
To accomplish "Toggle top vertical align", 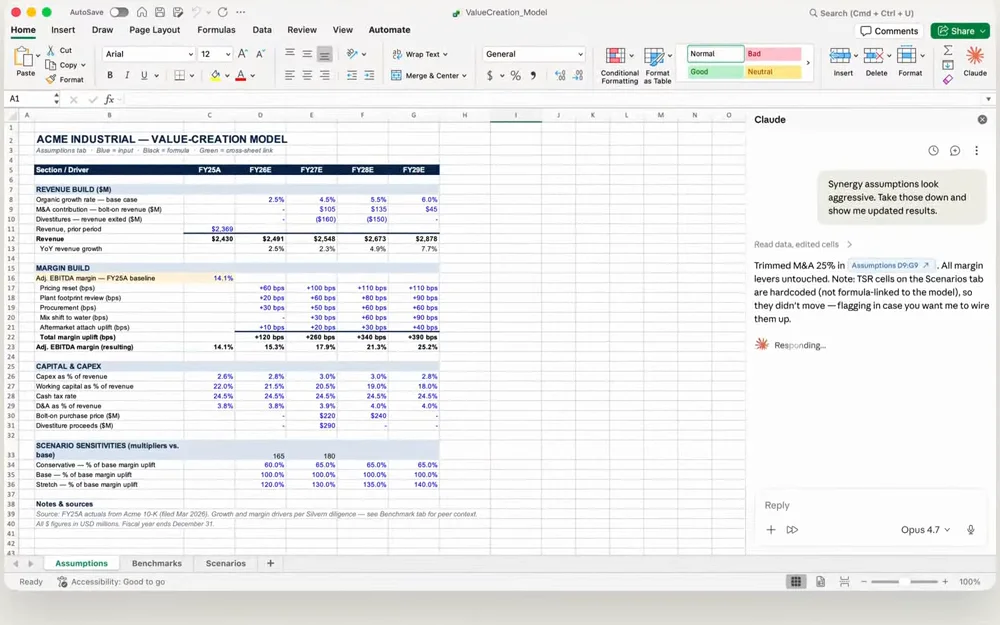I will tap(290, 54).
